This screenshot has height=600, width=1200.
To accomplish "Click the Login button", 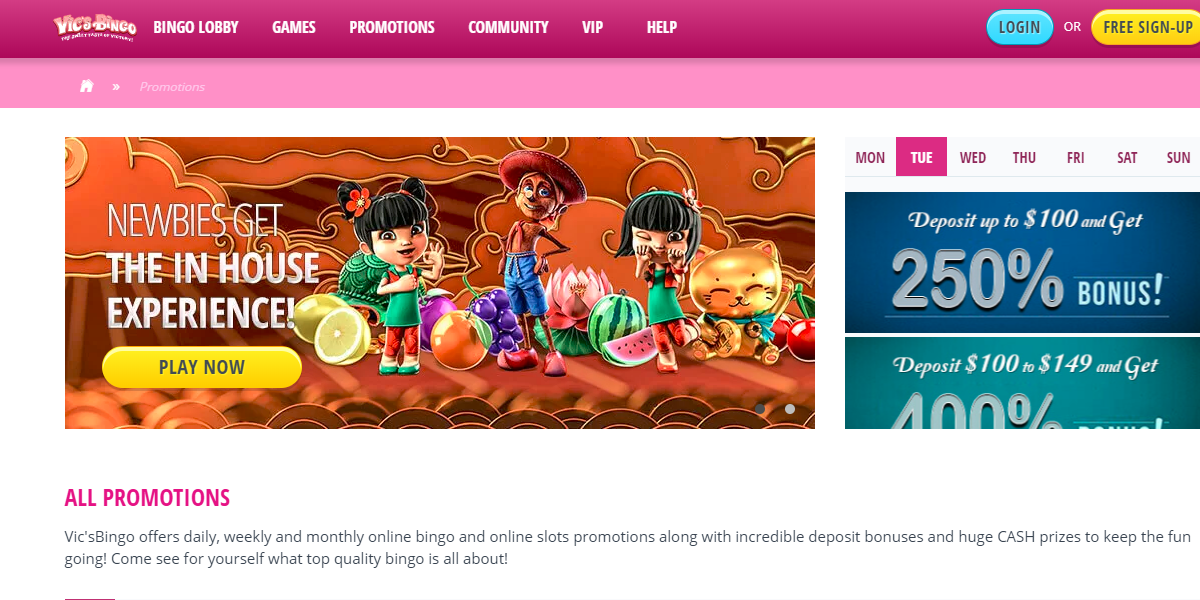I will click(x=1019, y=27).
